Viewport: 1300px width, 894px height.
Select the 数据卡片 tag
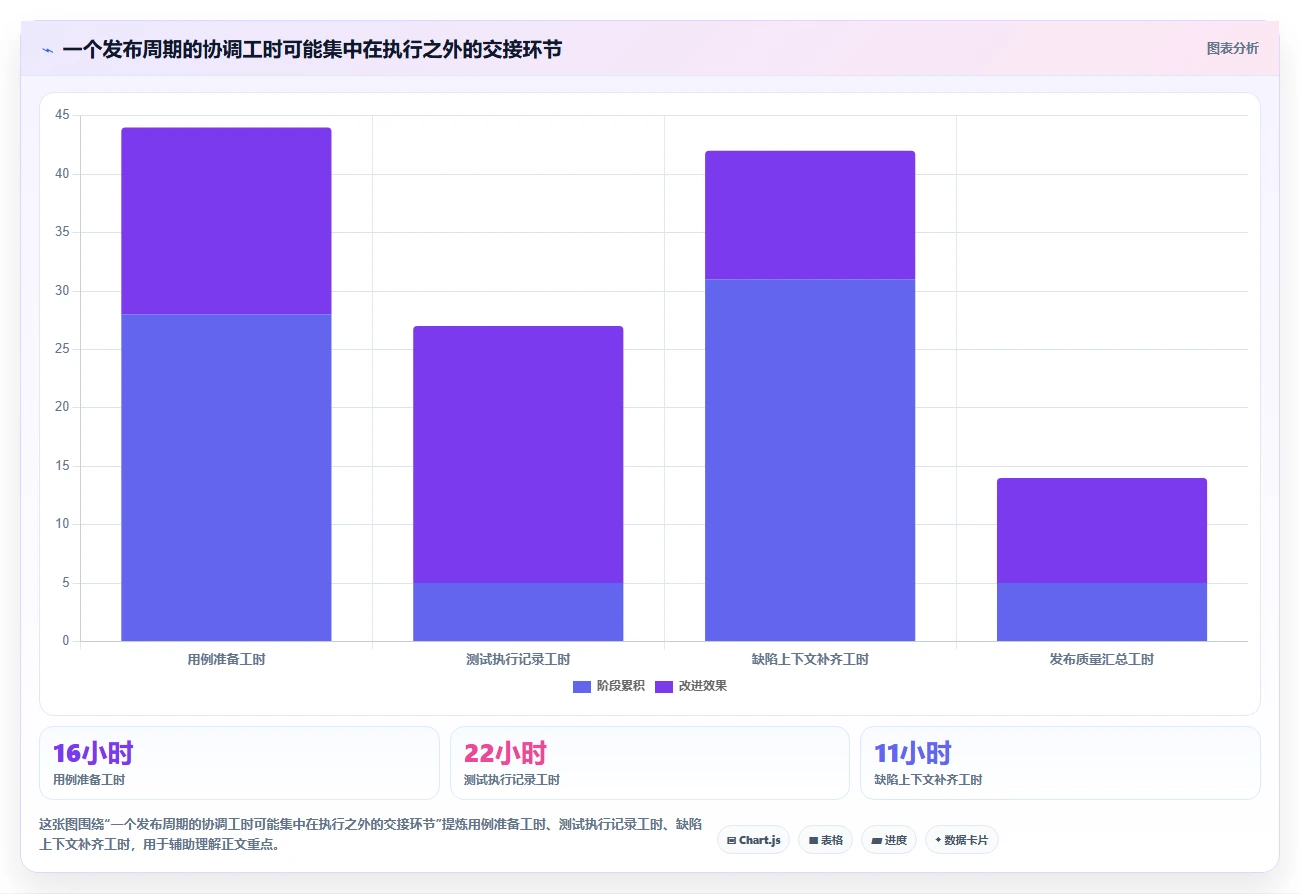(x=961, y=840)
